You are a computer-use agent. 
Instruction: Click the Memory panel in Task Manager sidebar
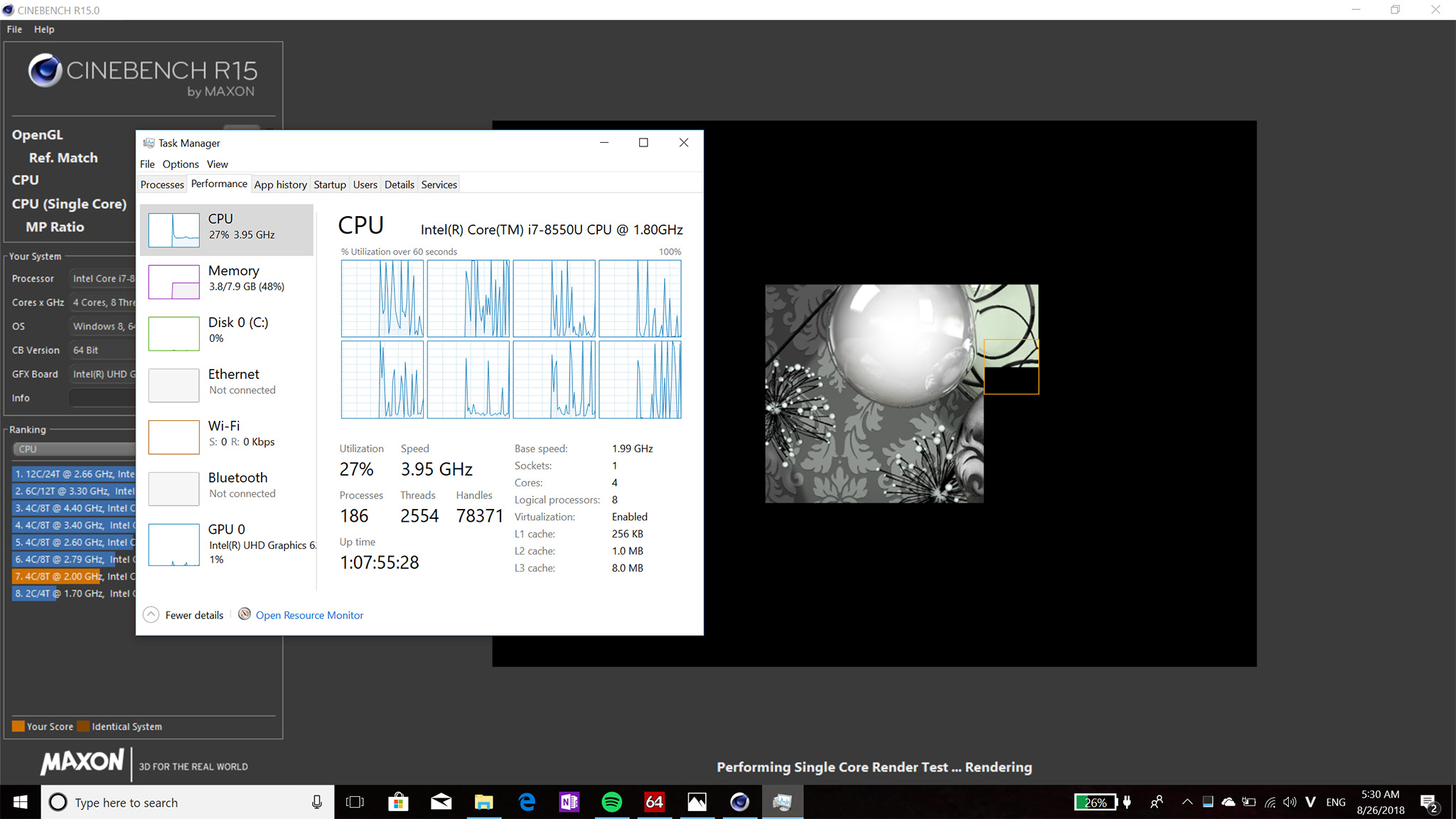click(227, 281)
